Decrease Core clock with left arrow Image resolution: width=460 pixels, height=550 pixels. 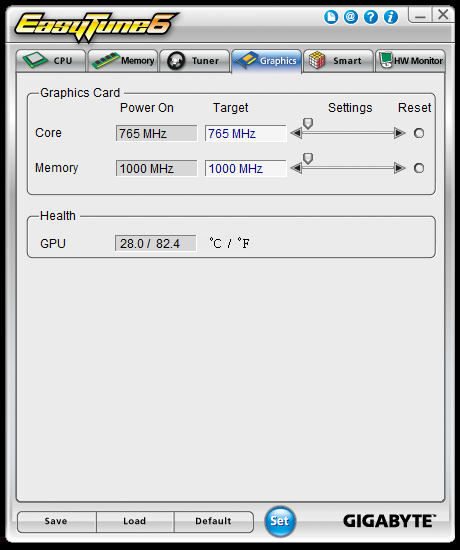pyautogui.click(x=296, y=133)
